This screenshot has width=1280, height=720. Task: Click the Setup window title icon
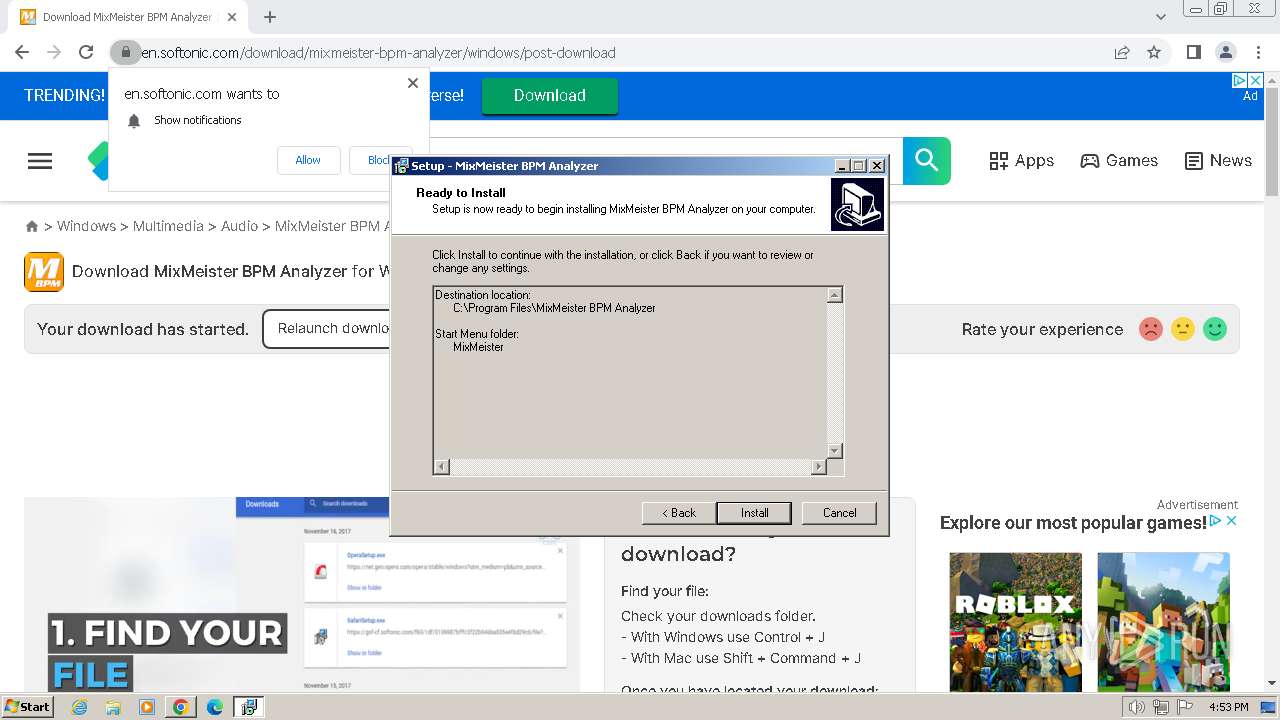[401, 166]
